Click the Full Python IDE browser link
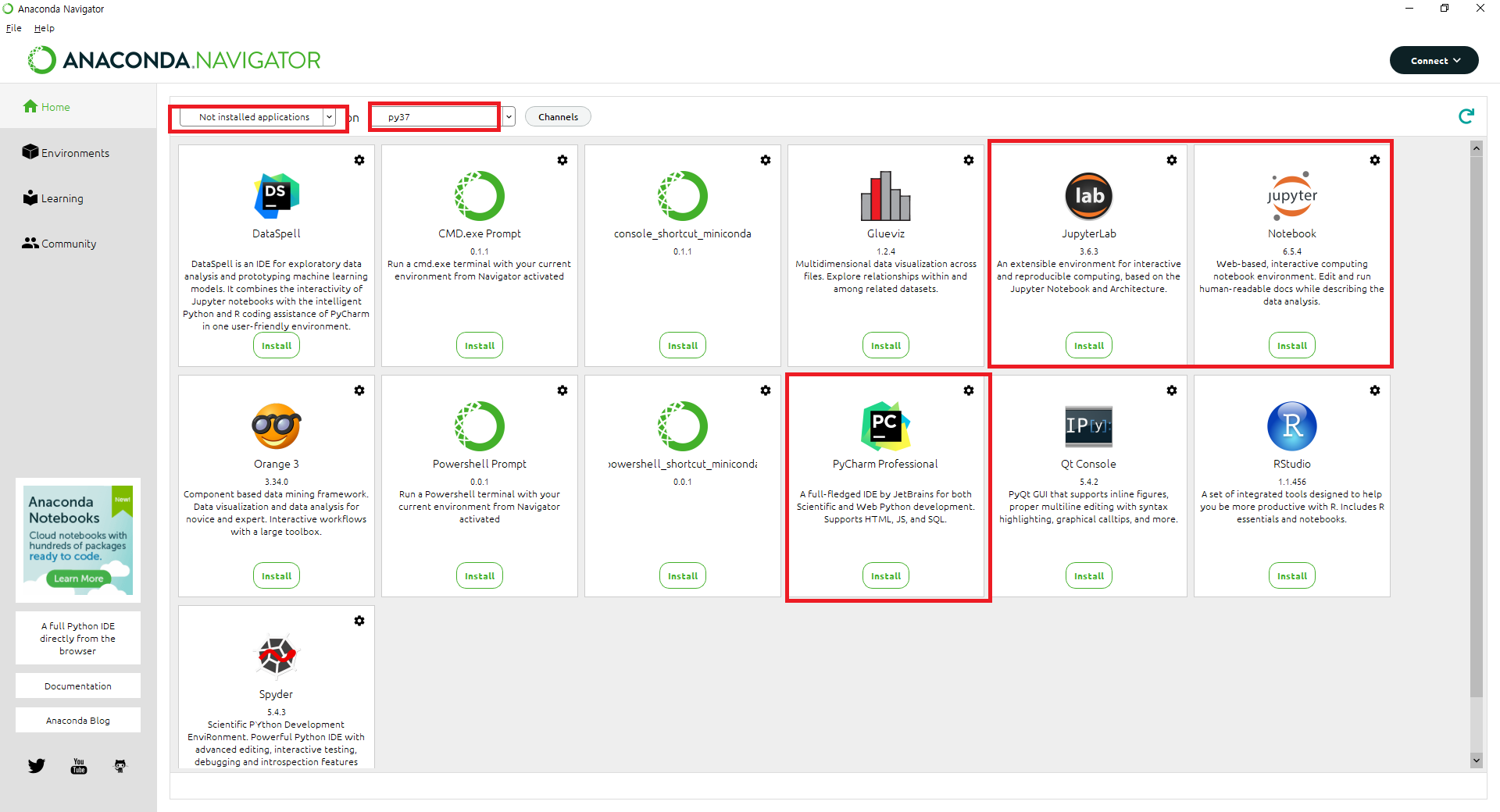Image resolution: width=1500 pixels, height=812 pixels. 78,638
